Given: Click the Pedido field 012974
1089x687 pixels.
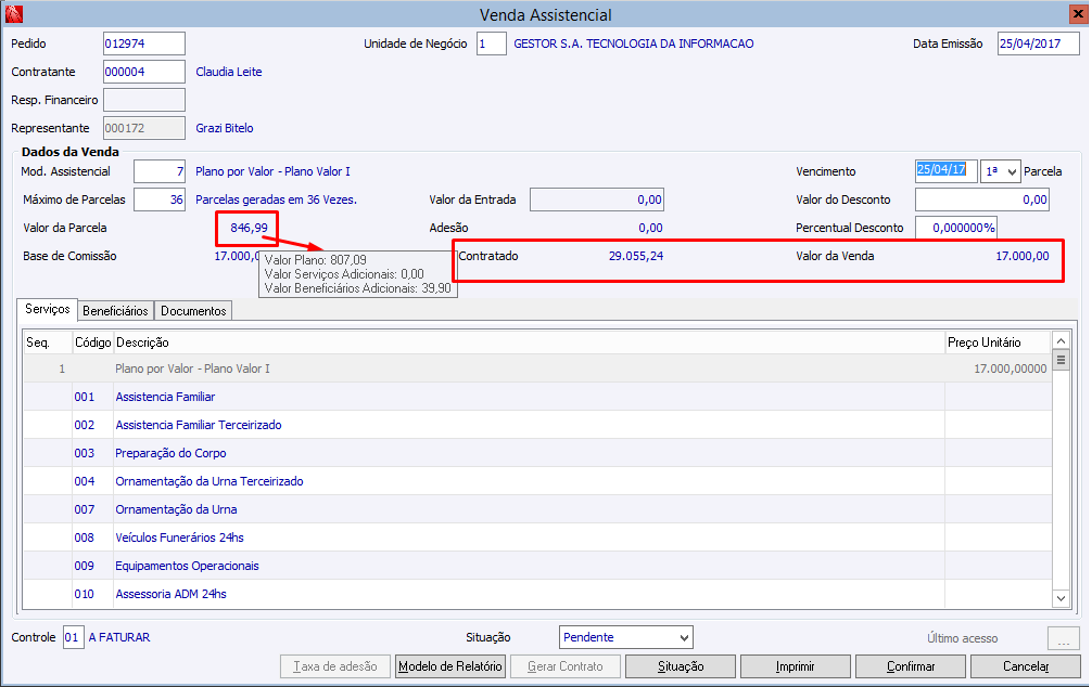Looking at the screenshot, I should (x=144, y=43).
